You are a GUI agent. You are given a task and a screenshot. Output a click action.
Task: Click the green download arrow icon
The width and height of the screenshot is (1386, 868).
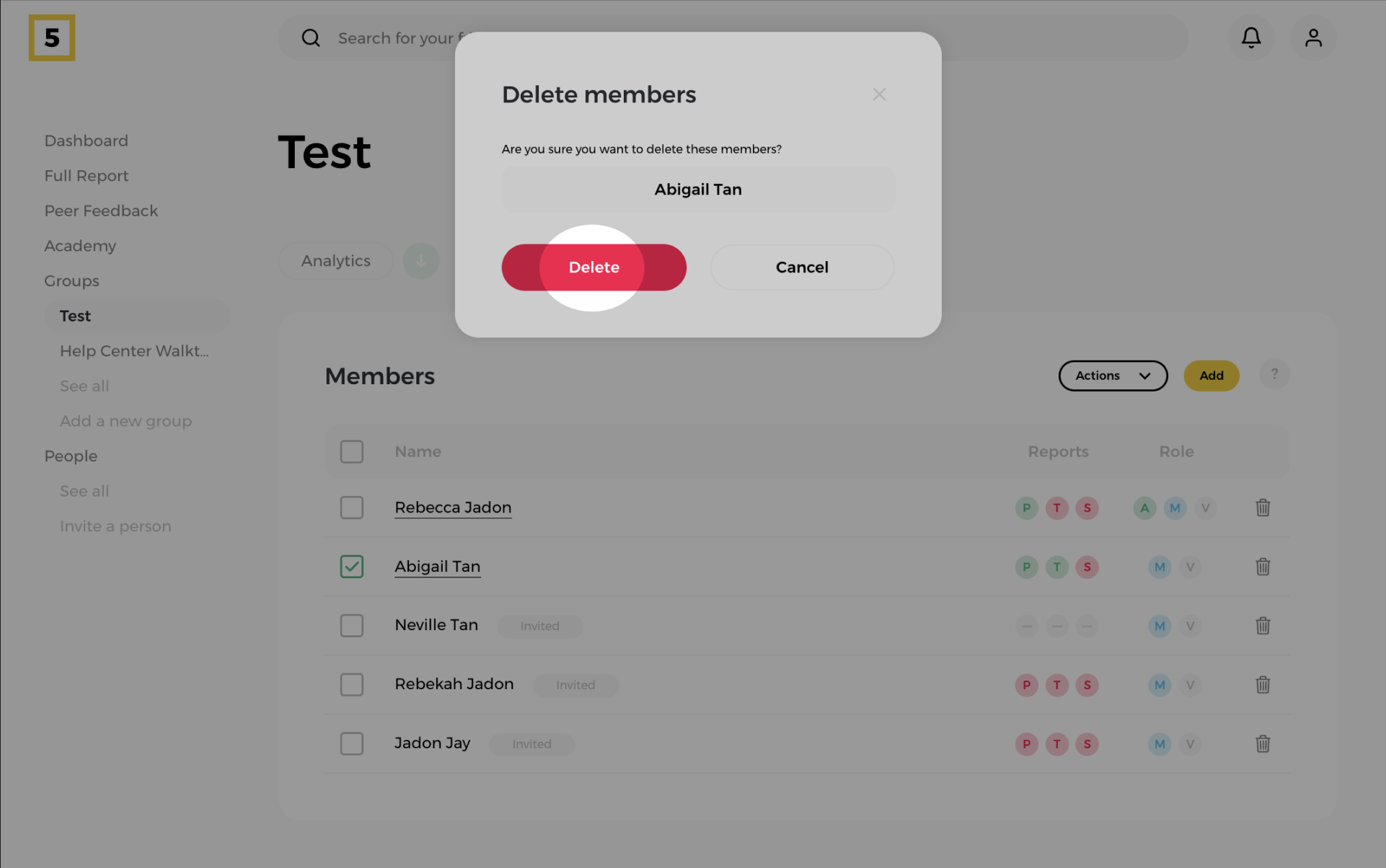tap(421, 261)
